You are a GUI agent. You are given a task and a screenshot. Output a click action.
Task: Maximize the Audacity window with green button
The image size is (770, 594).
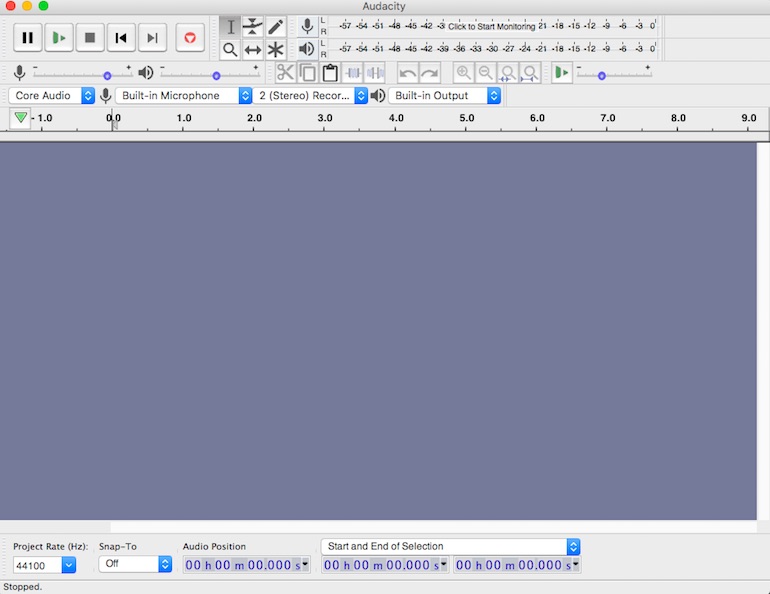[x=43, y=6]
